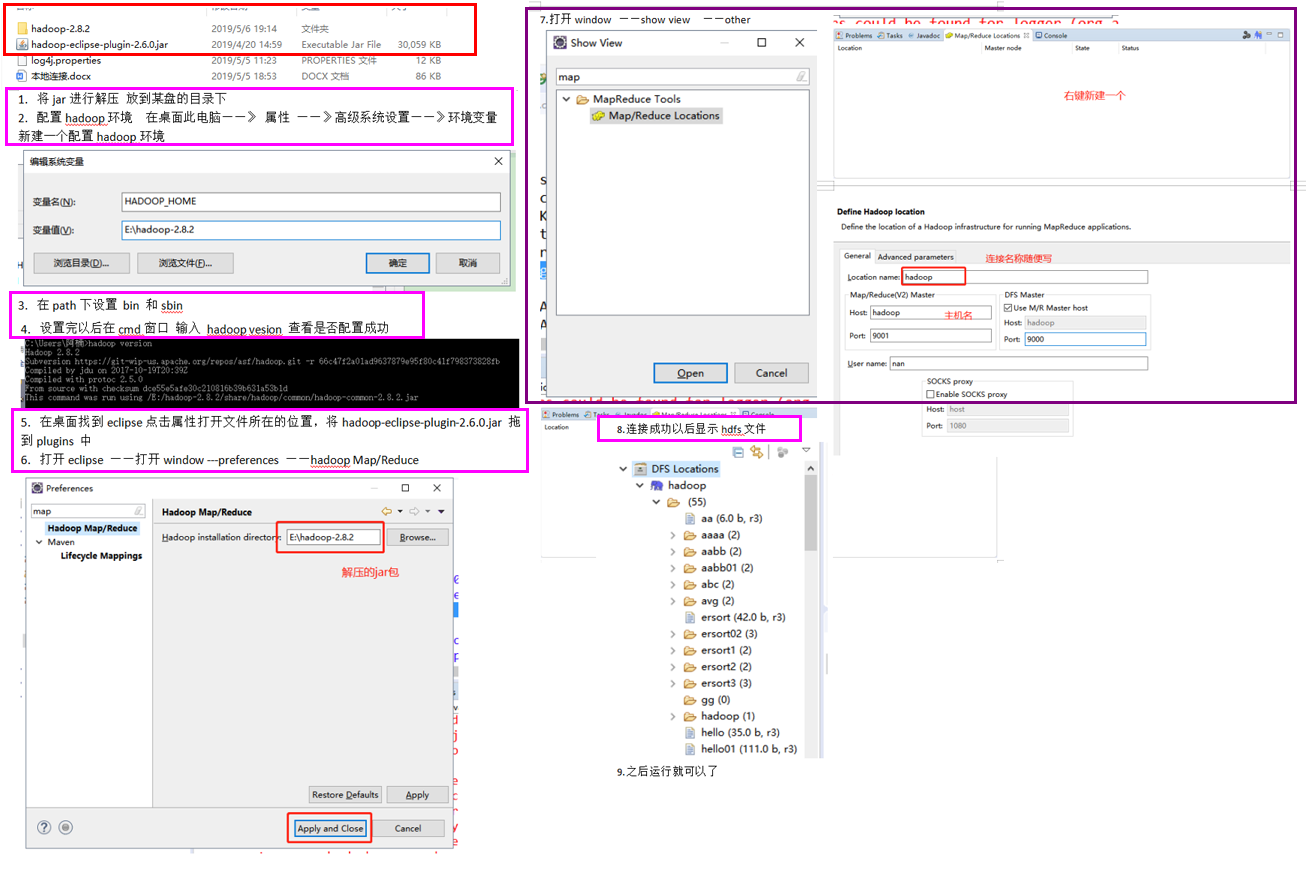
Task: Click the file icon of ersort (42.0 b, r3)
Action: click(691, 618)
